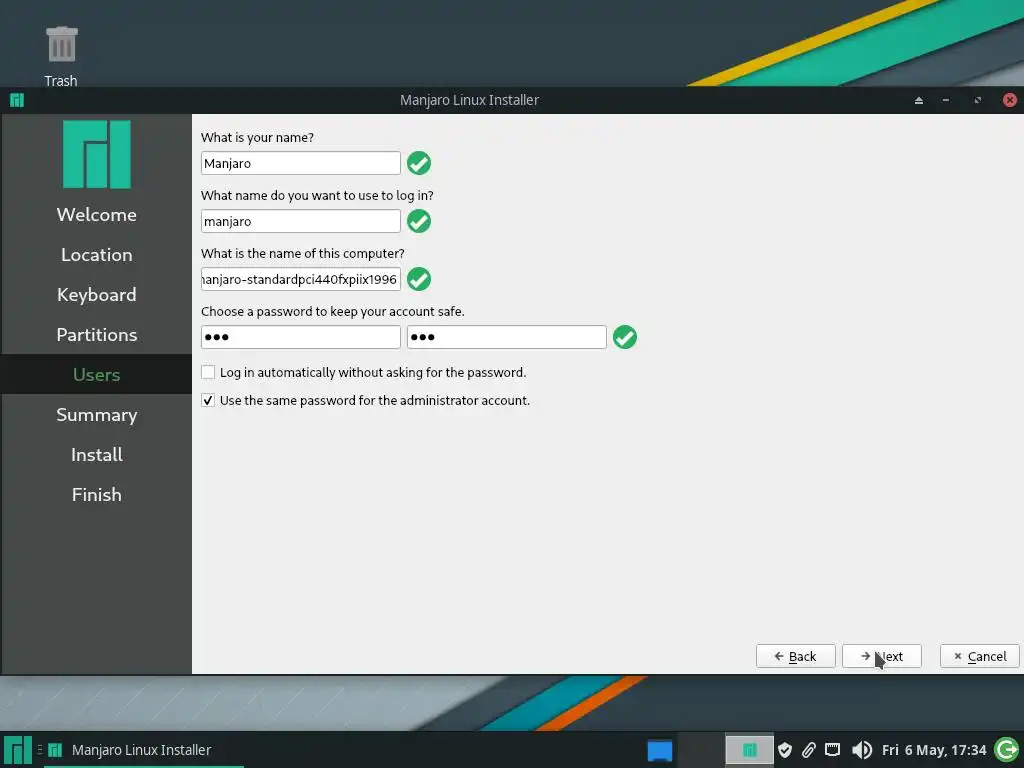Select the Keyboard step in the sidebar
Image resolution: width=1024 pixels, height=768 pixels.
(x=97, y=295)
